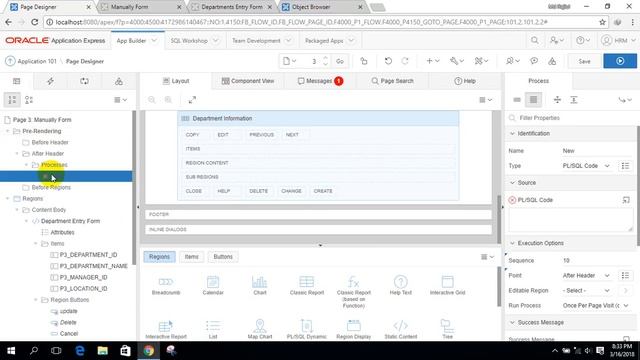640x360 pixels.
Task: Click the page lock icon
Action: [x=364, y=61]
